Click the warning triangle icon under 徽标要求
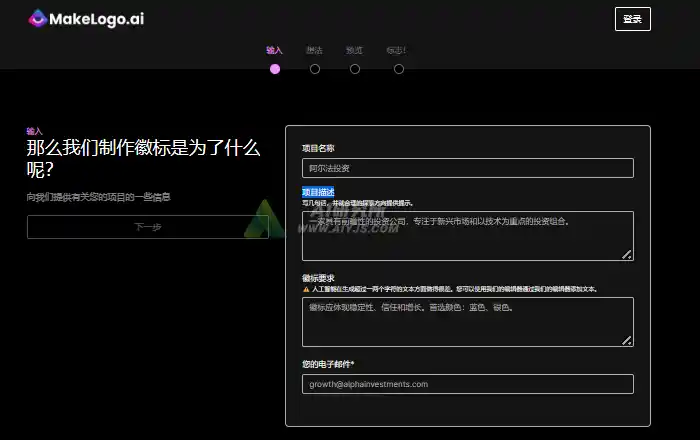The height and width of the screenshot is (440, 700). click(x=306, y=289)
